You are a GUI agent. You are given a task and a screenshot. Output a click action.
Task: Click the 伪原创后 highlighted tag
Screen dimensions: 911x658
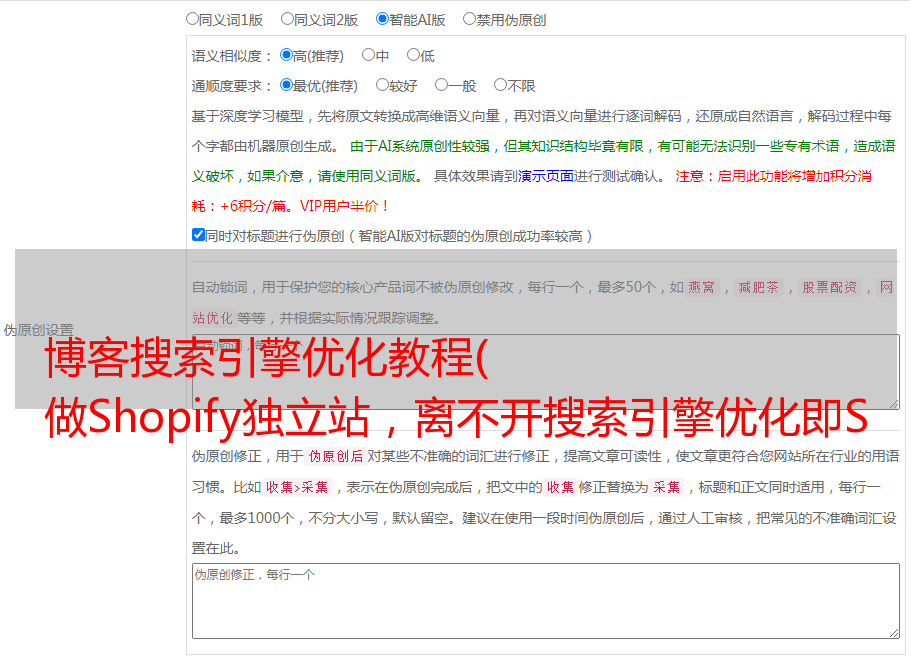pyautogui.click(x=336, y=456)
